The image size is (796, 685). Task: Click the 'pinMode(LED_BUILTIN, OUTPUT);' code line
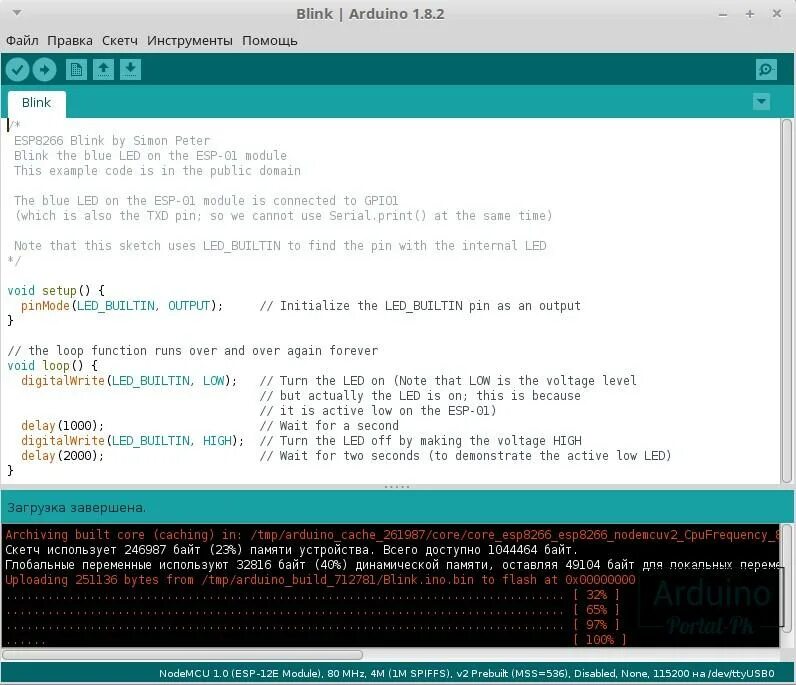coord(122,306)
